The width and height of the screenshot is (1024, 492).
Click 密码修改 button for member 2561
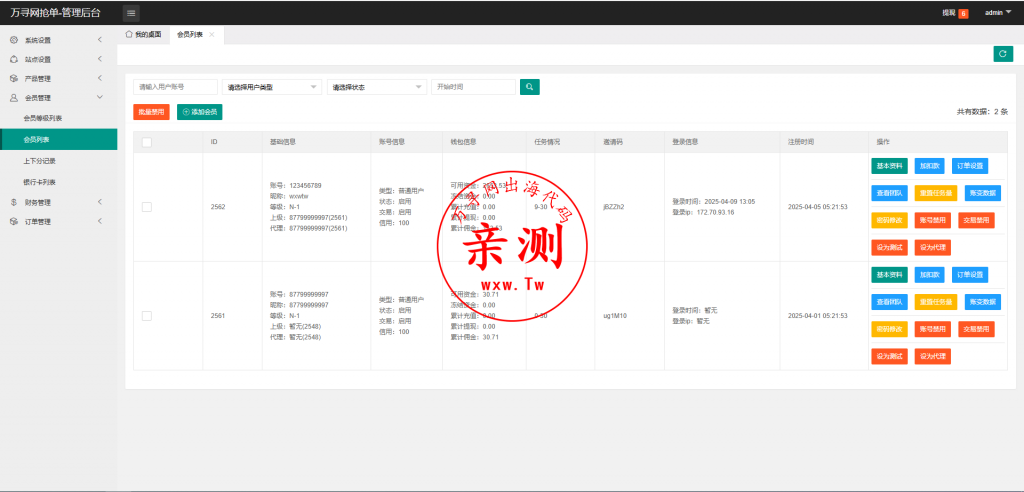889,329
